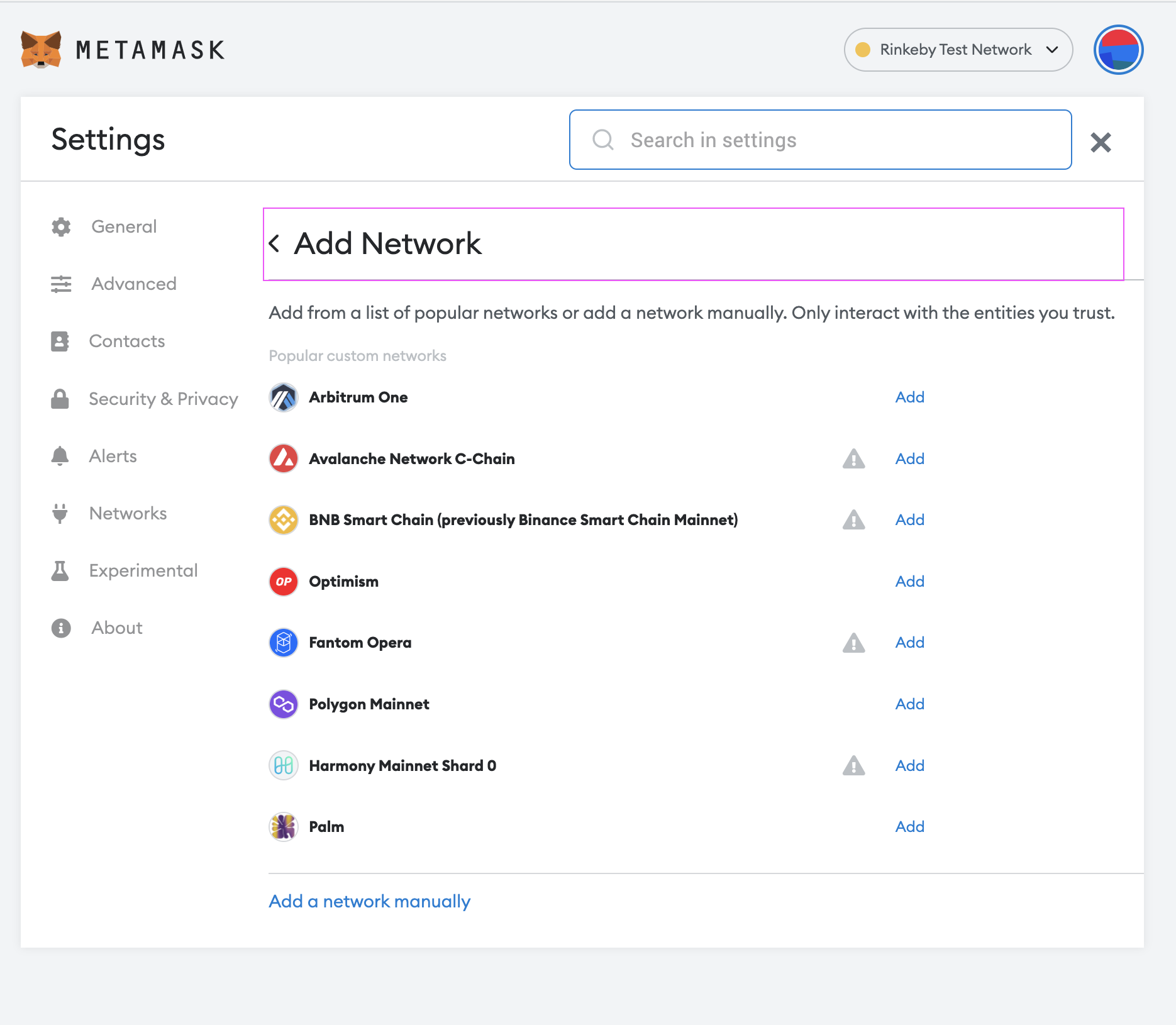Click the Palm network logo

point(284,827)
